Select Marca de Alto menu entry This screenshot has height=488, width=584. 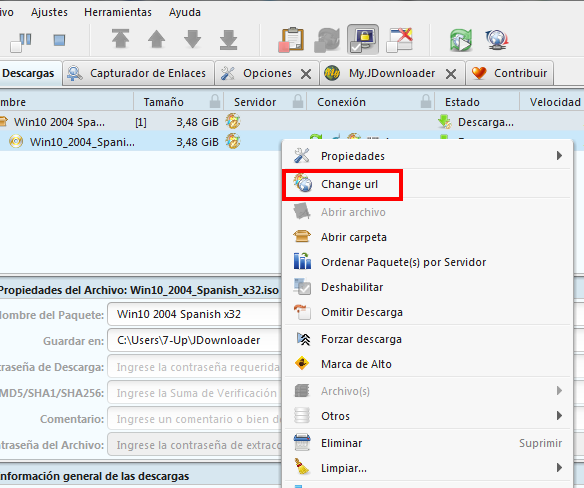[428, 364]
